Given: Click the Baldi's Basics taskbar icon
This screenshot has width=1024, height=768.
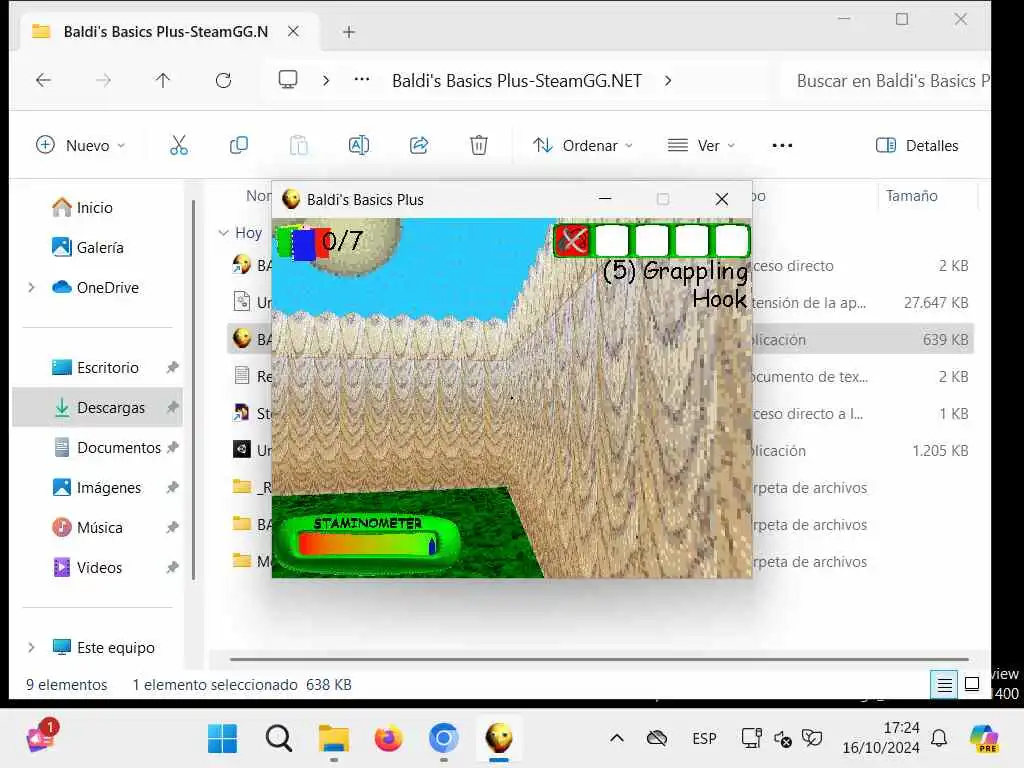Looking at the screenshot, I should pos(499,739).
